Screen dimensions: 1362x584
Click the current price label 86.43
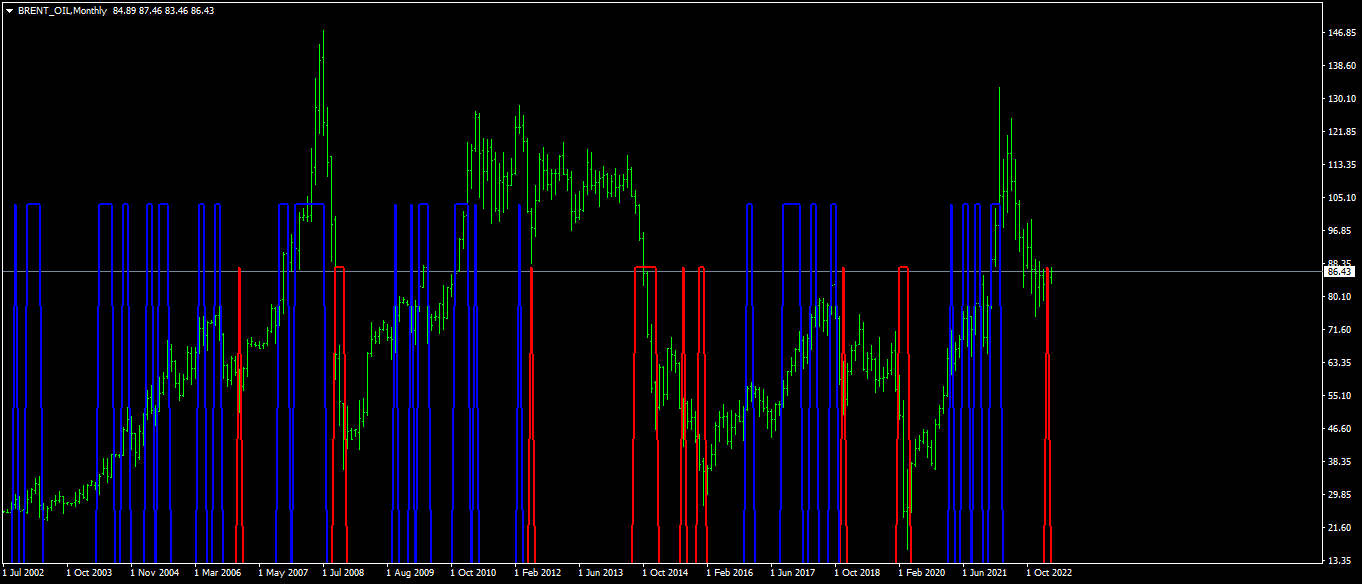click(x=1339, y=271)
